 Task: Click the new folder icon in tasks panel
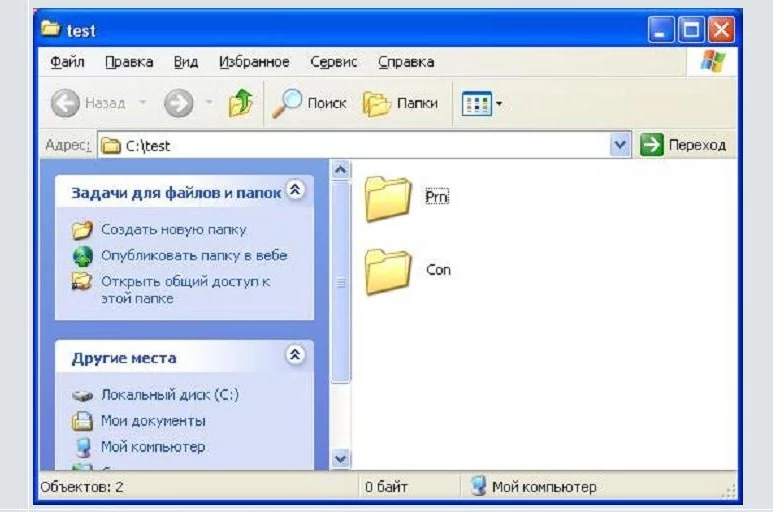[82, 230]
